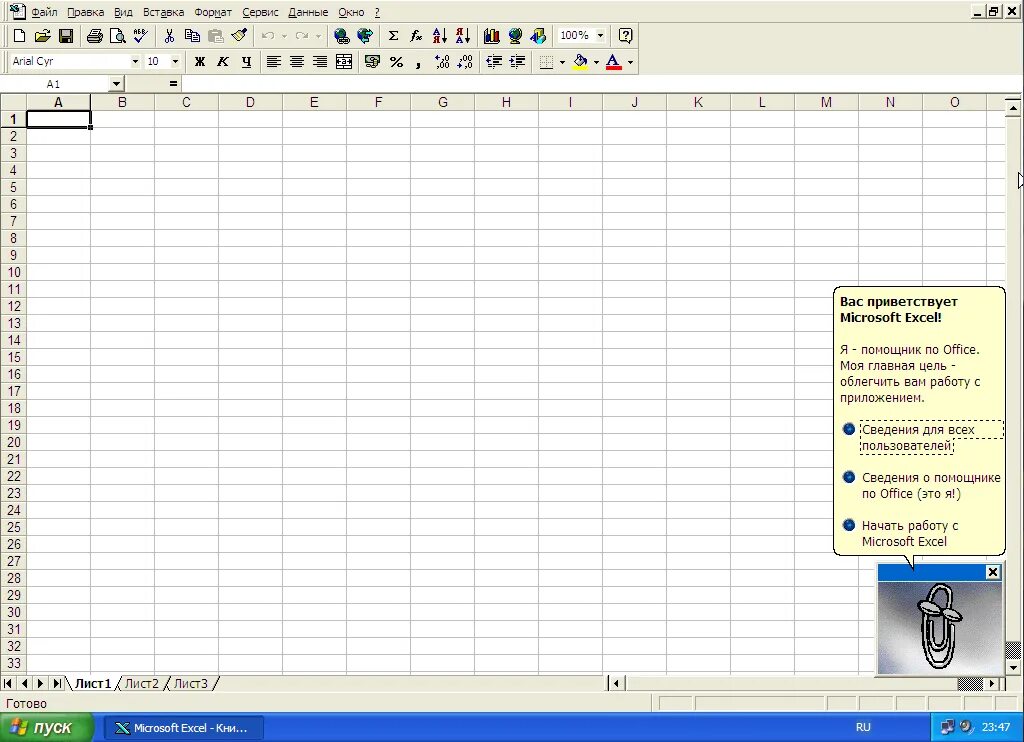Viewport: 1024px width, 742px height.
Task: Apply currency format icon
Action: [372, 61]
